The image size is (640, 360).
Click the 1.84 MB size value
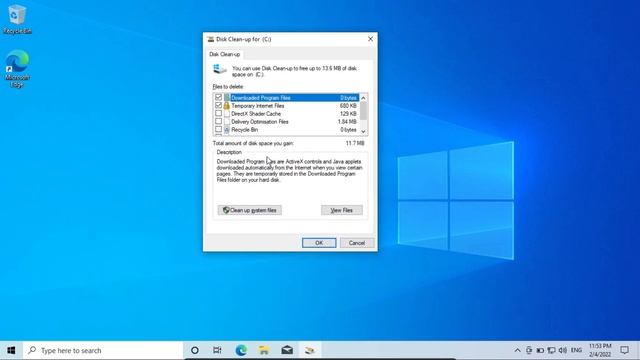[x=347, y=122]
